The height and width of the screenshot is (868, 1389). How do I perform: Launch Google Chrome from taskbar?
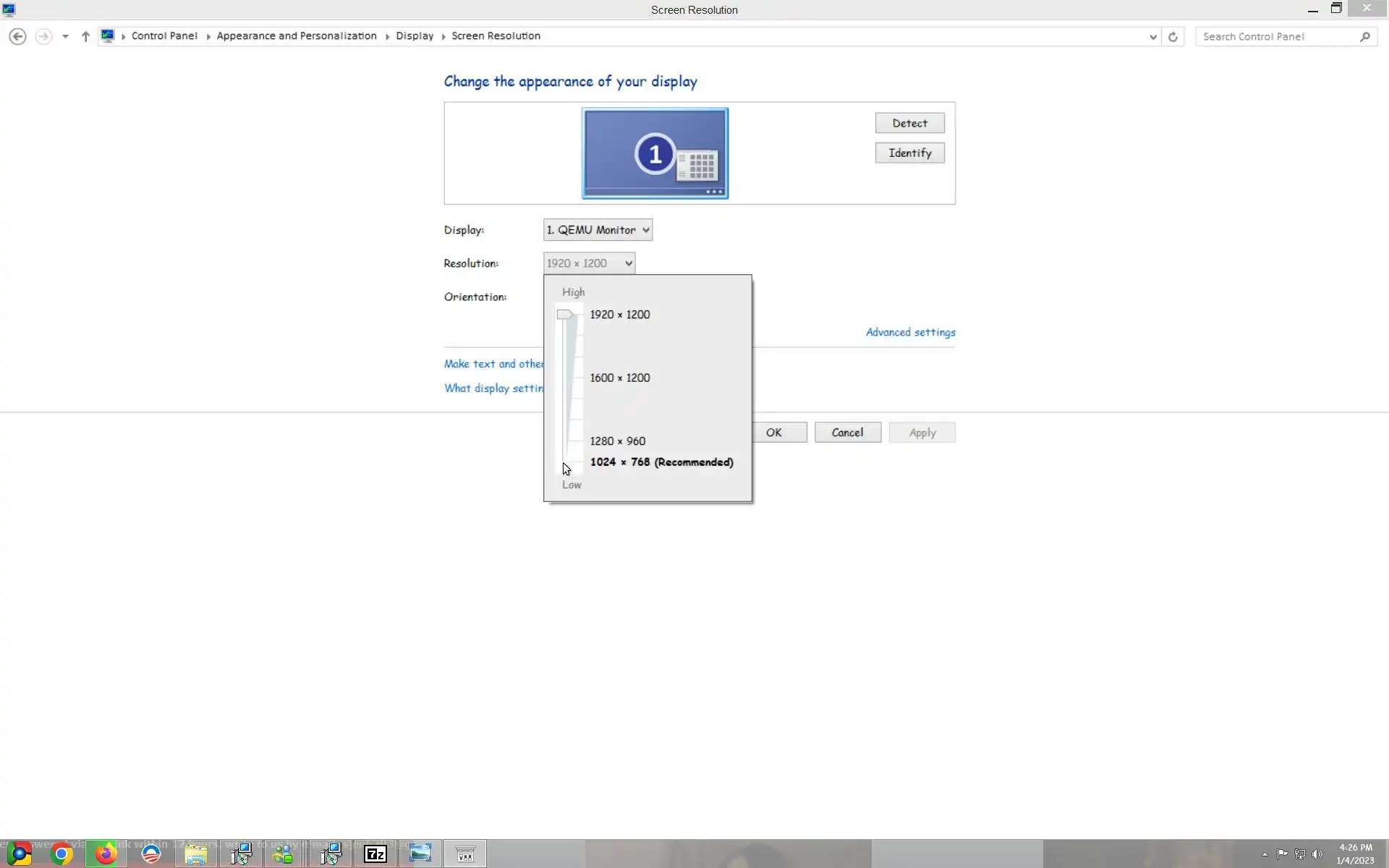pos(61,854)
